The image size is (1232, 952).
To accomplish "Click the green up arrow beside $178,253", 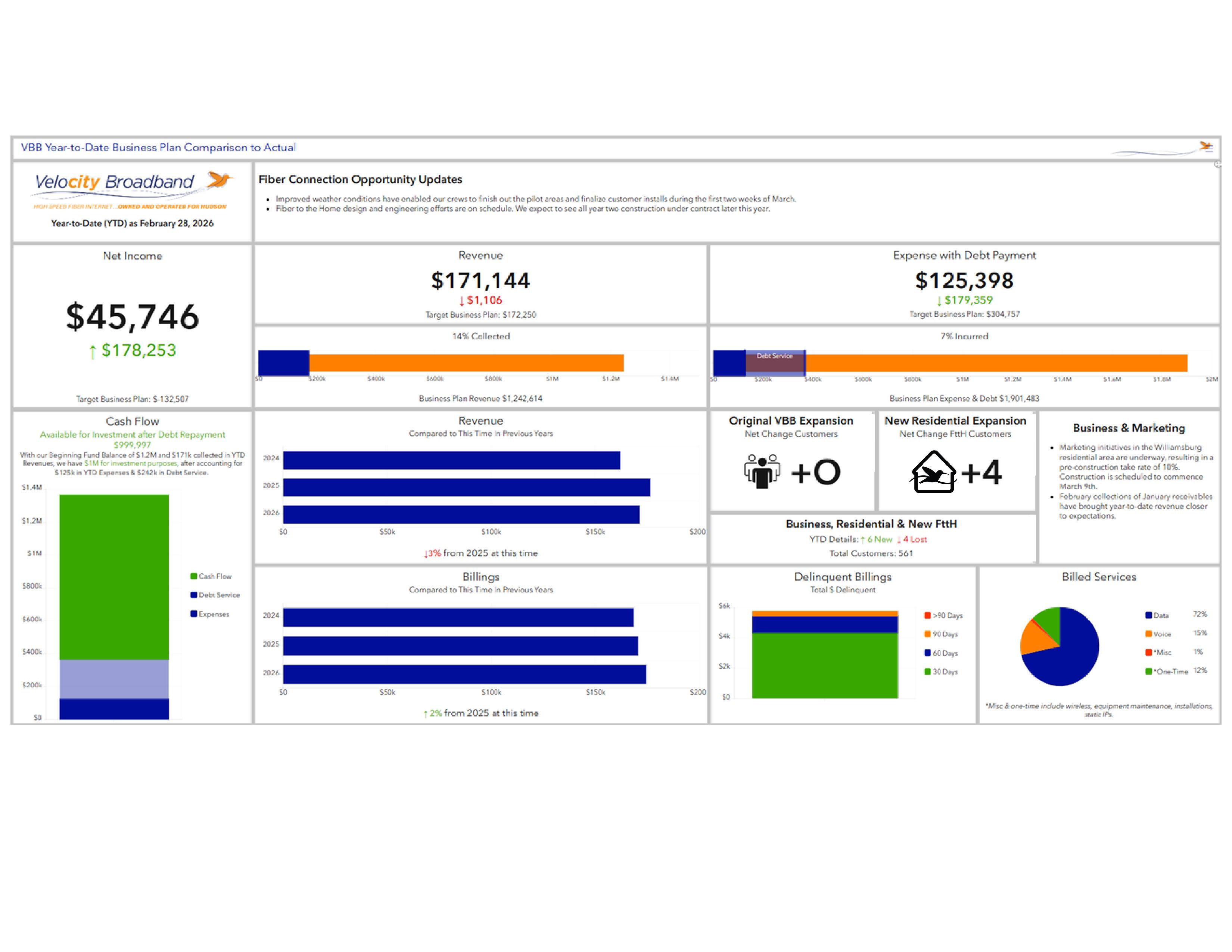I will pos(93,352).
